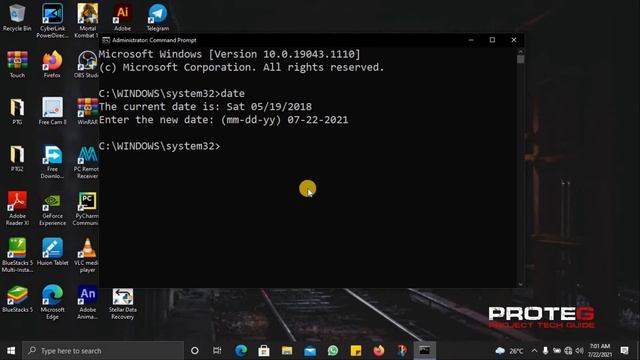
Task: Select the Mortal Kombat desktop shortcut
Action: [x=87, y=20]
